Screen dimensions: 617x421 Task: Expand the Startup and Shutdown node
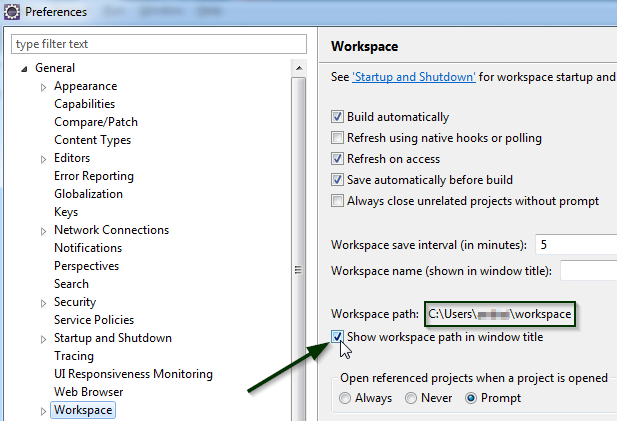(43, 339)
